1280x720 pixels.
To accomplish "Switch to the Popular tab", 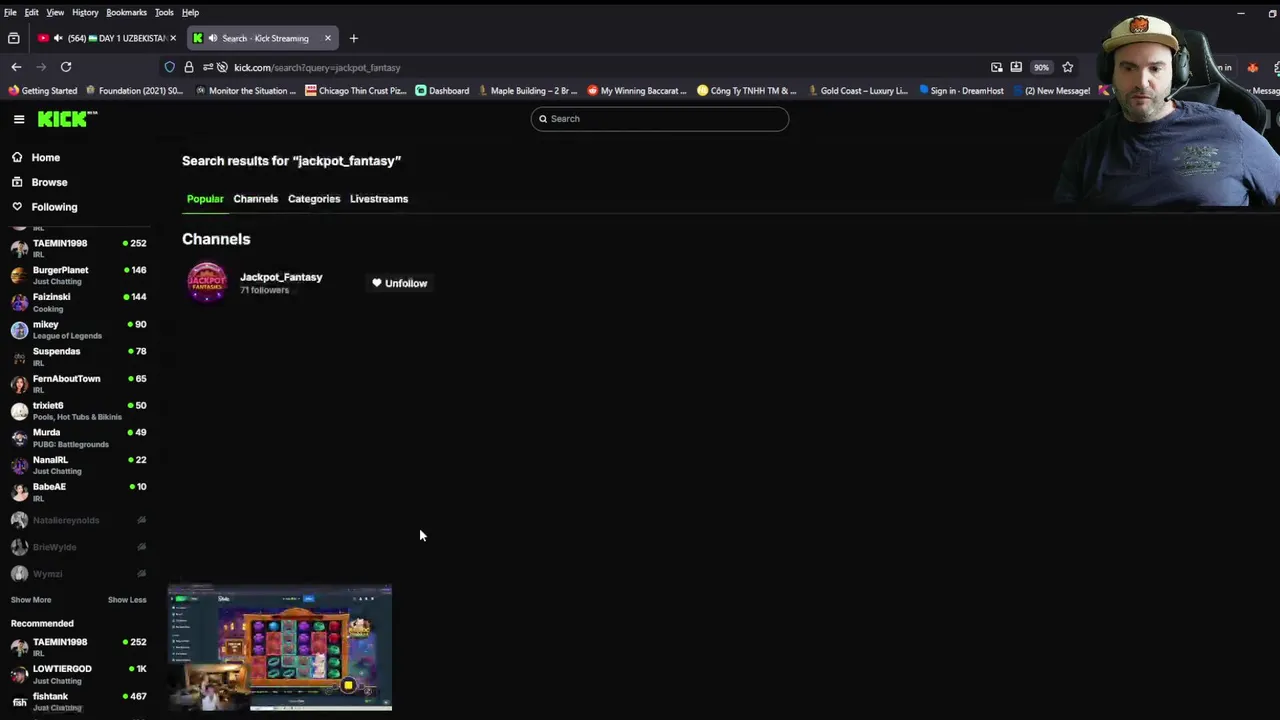I will (205, 199).
